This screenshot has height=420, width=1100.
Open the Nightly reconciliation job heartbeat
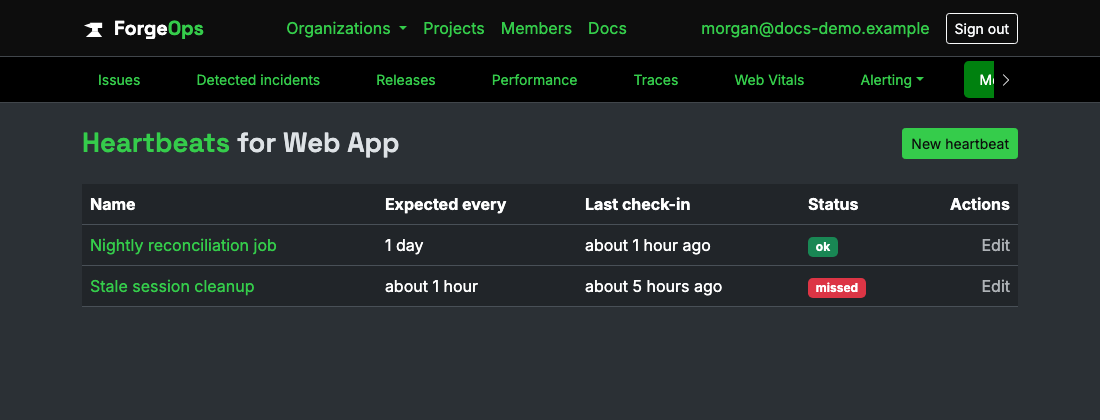click(x=183, y=245)
